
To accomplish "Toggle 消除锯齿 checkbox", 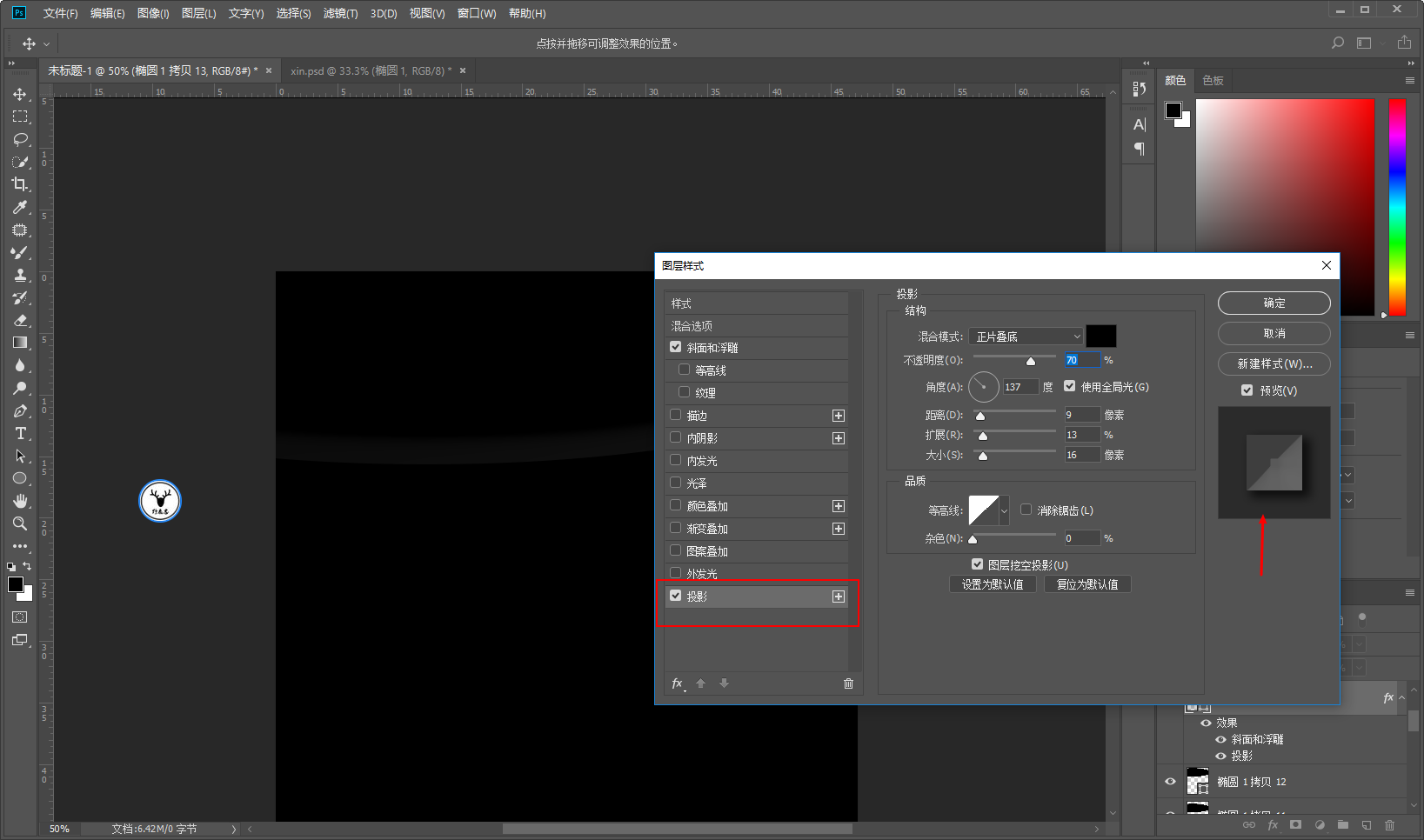I will click(1026, 510).
